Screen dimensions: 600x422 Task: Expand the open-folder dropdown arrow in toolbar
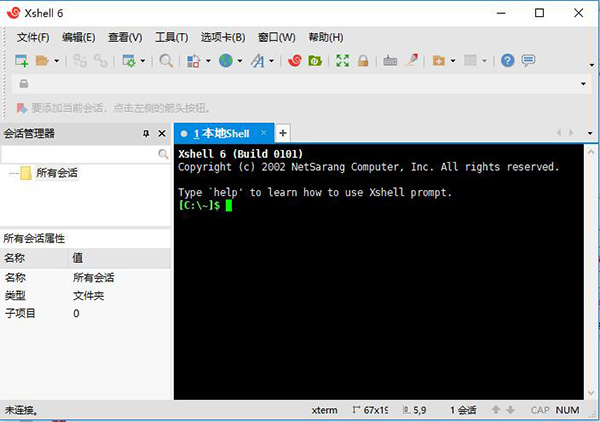coord(56,61)
